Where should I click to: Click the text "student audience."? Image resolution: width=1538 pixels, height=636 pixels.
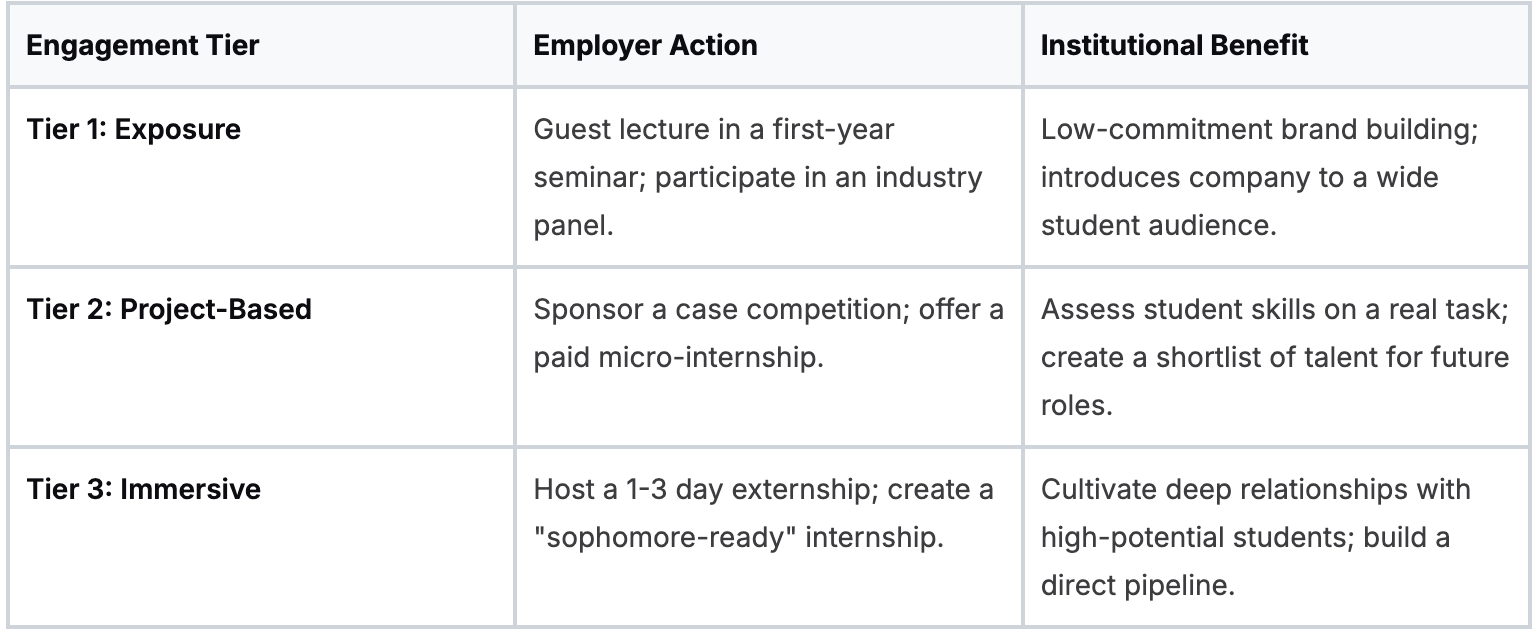(x=1158, y=225)
